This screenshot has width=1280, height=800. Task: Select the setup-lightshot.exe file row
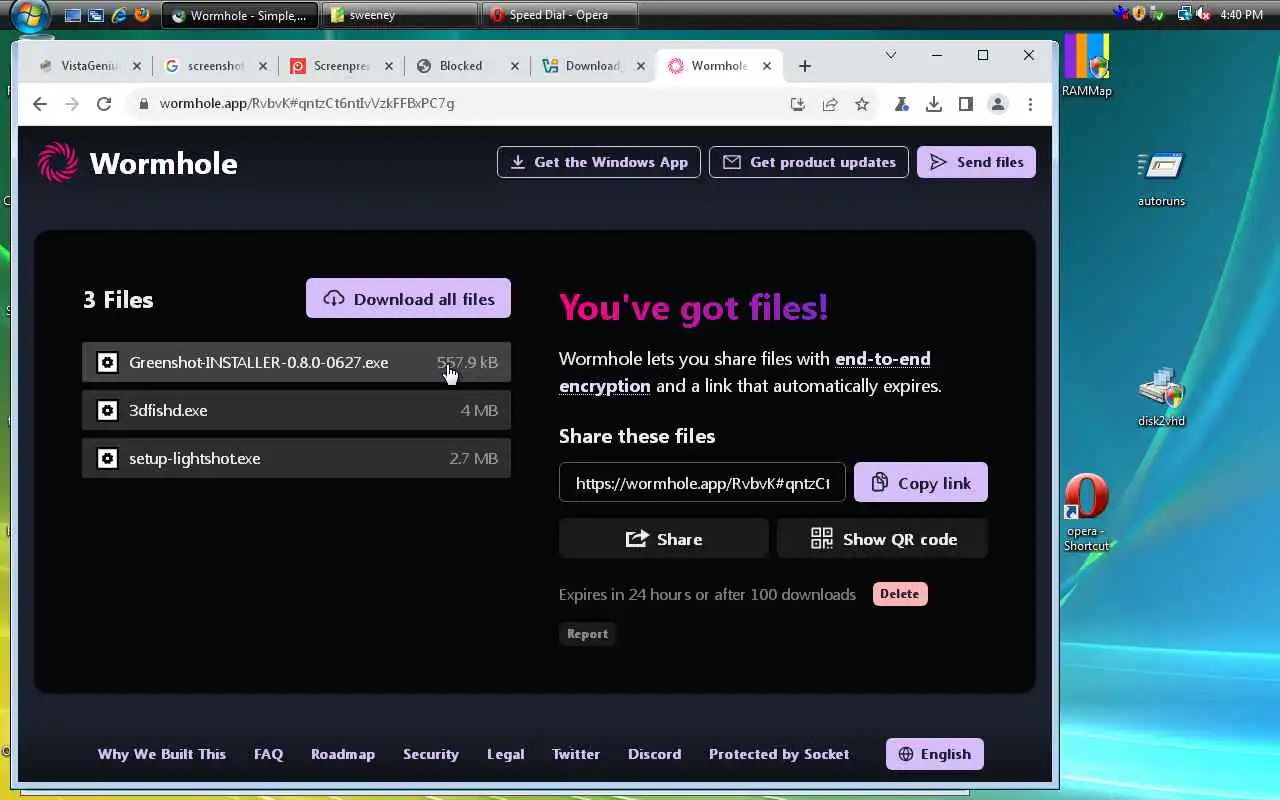296,458
